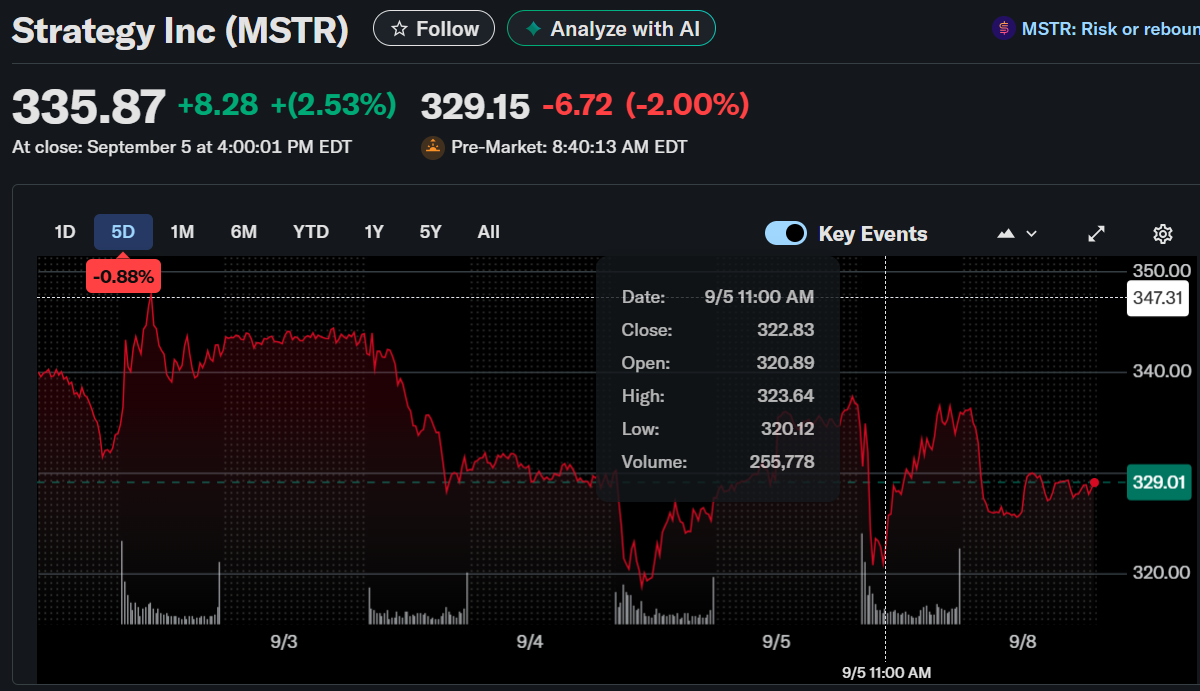Click the Strategy Inc (MSTR) title
Screen dimensions: 1200x691
coord(180,30)
